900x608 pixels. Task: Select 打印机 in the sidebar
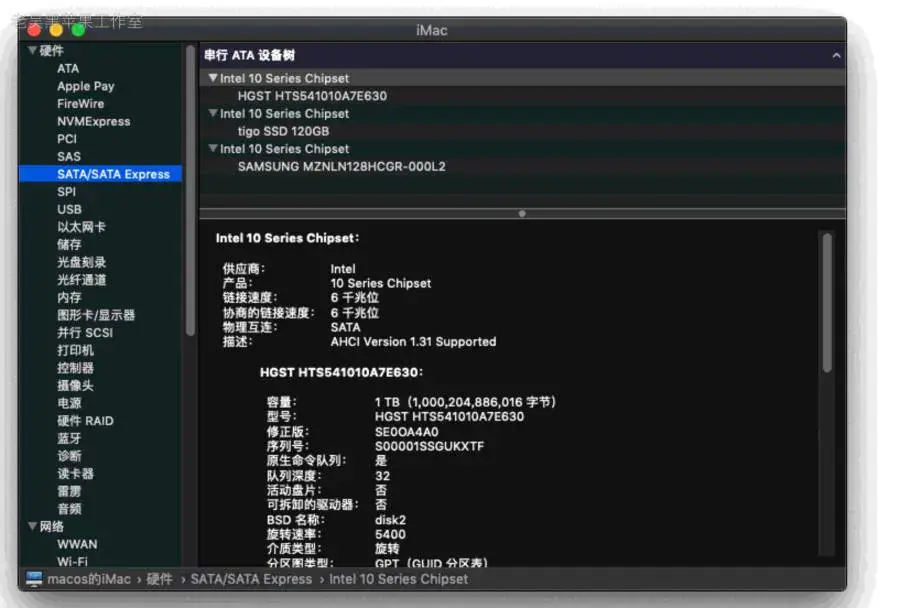tap(75, 350)
